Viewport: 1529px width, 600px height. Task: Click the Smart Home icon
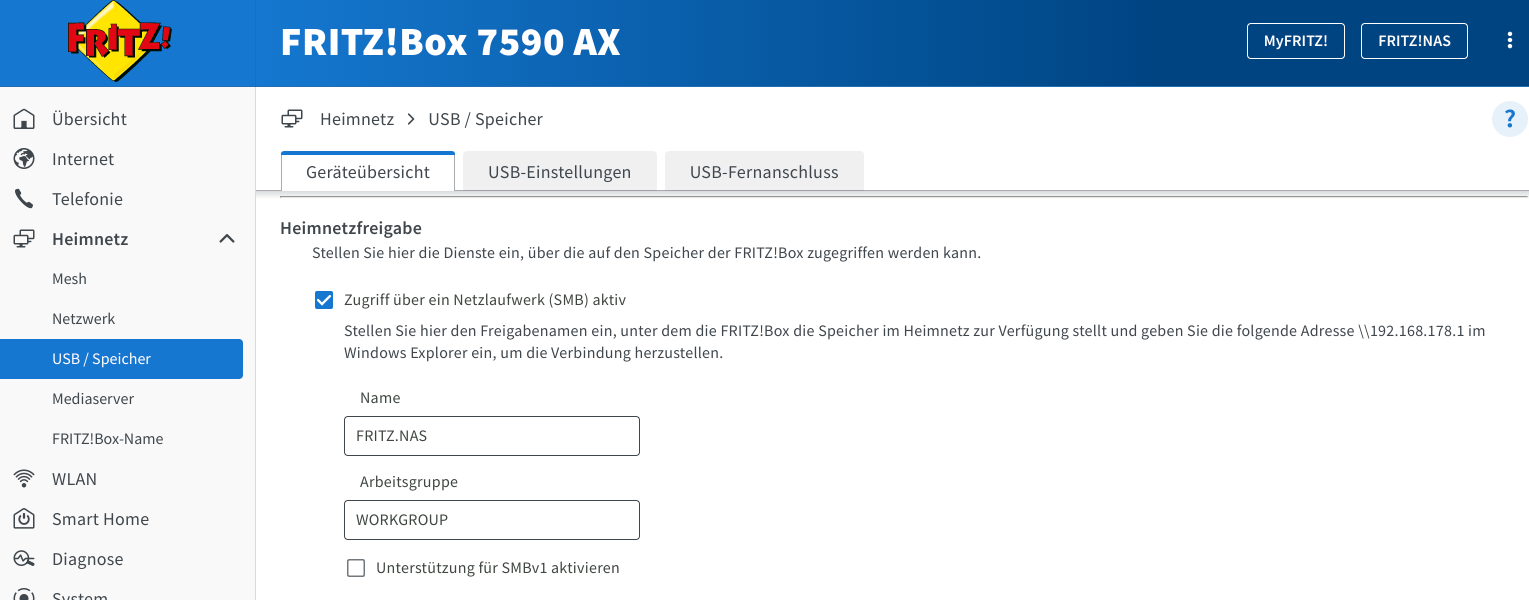point(24,519)
